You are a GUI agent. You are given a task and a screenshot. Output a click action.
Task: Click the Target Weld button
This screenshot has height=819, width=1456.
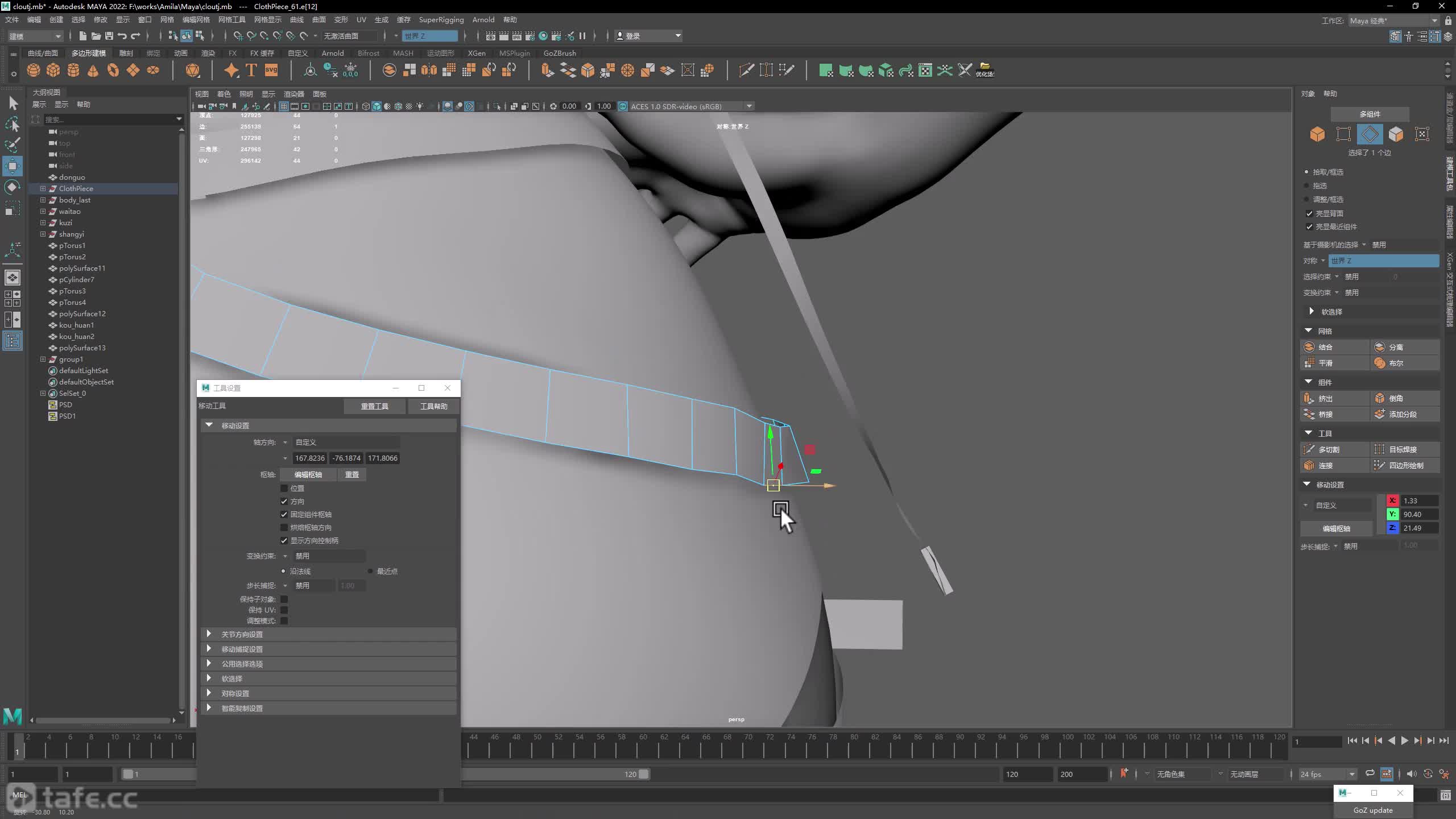1405,449
